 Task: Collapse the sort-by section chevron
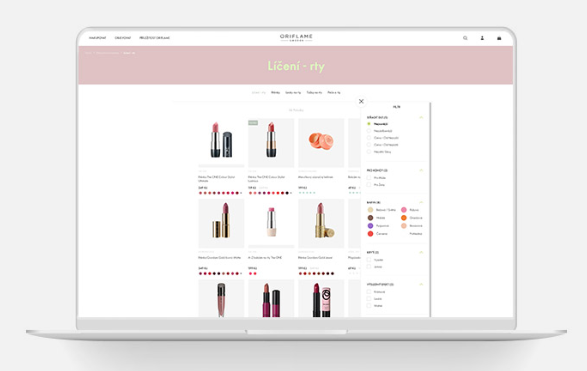[x=421, y=117]
